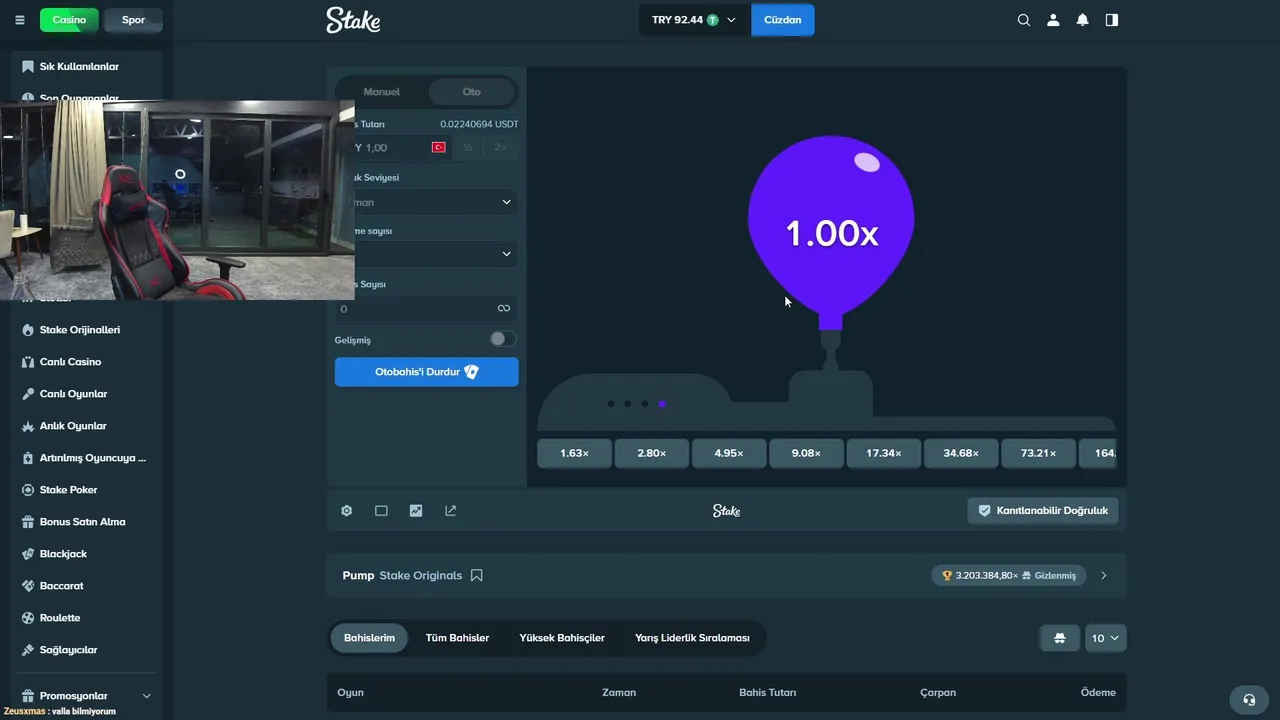Switch to Spor section
1280x720 pixels.
pyautogui.click(x=133, y=19)
